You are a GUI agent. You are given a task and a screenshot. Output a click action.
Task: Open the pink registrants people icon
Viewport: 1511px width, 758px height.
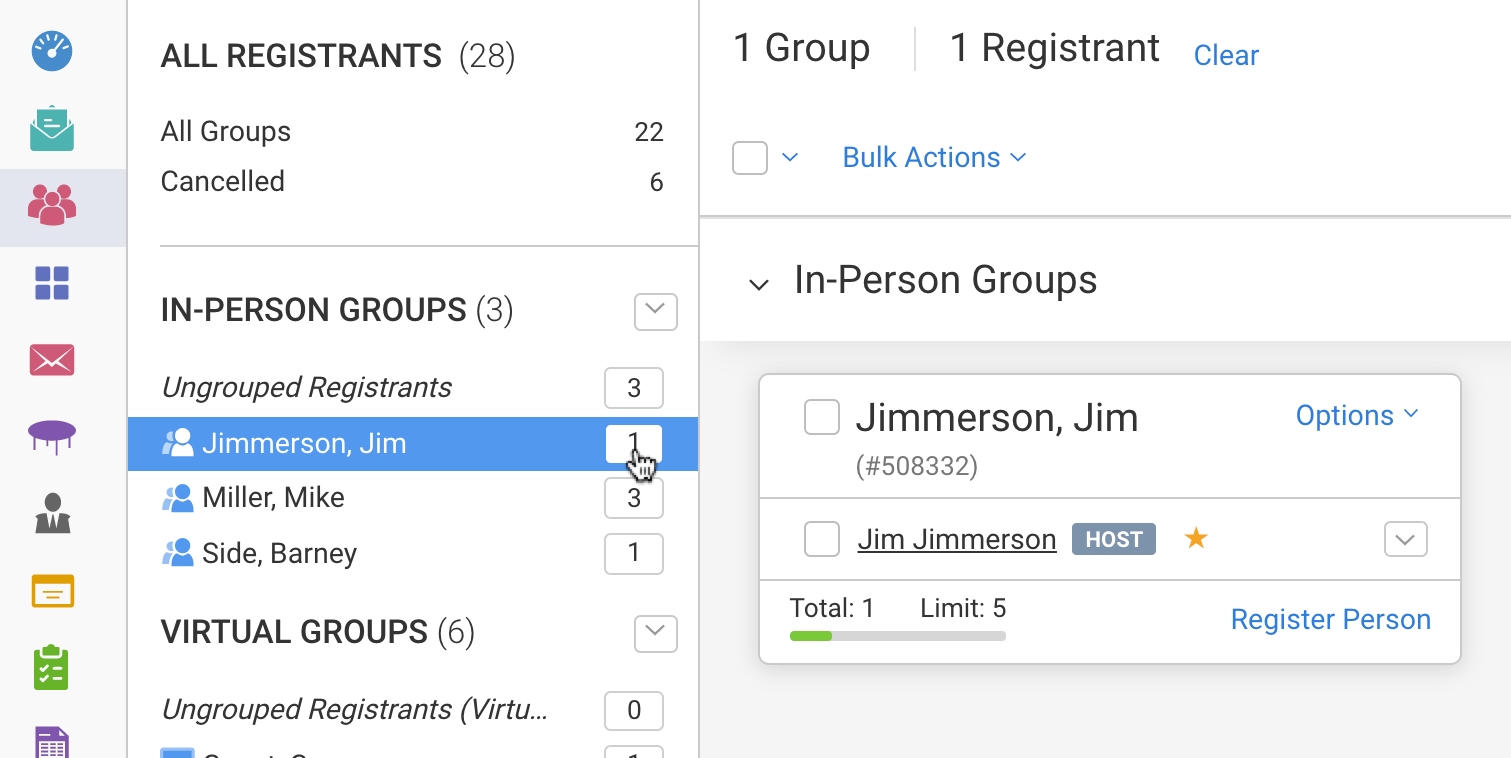coord(52,205)
